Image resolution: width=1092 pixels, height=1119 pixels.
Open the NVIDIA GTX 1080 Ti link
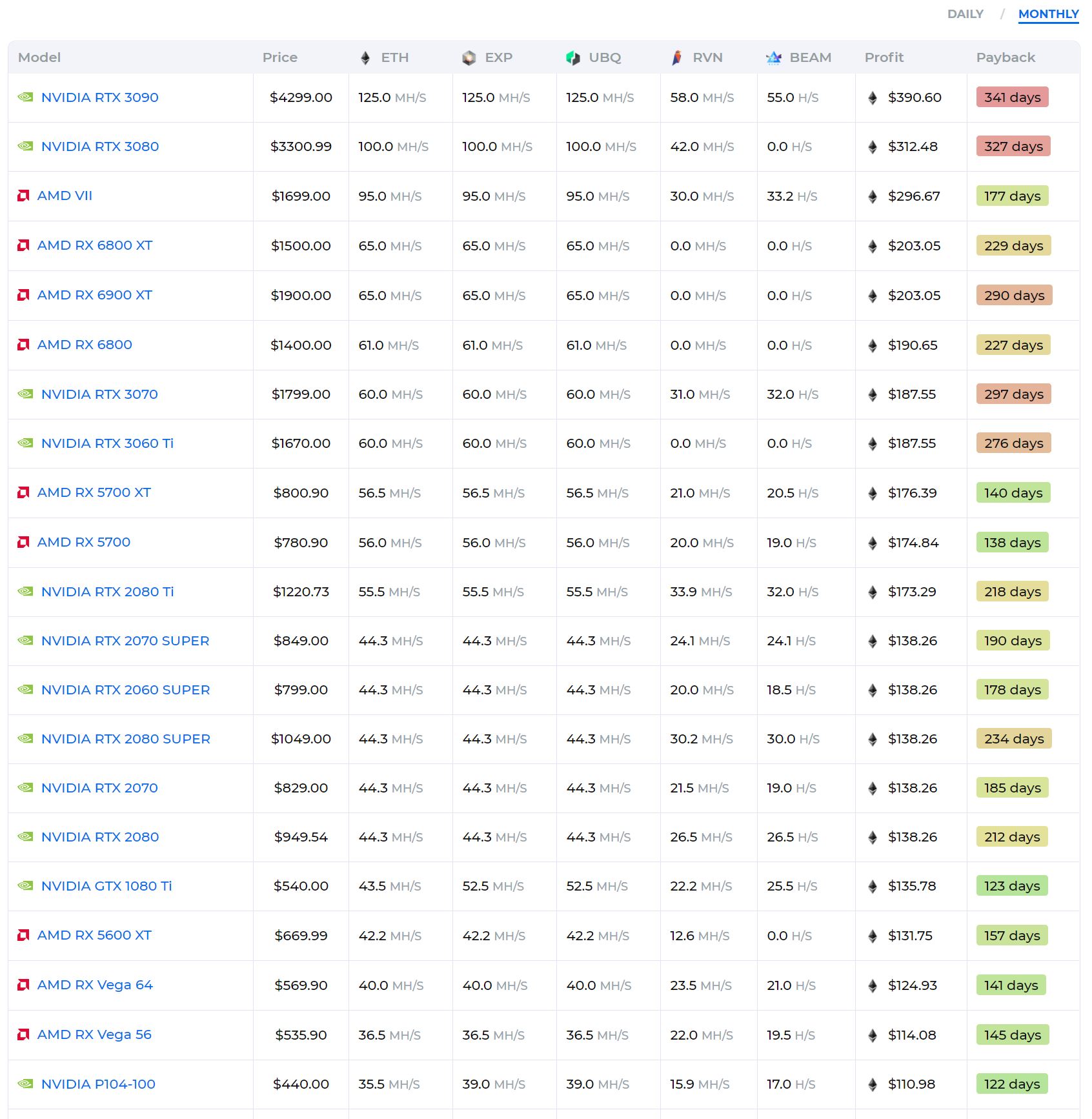click(x=106, y=886)
